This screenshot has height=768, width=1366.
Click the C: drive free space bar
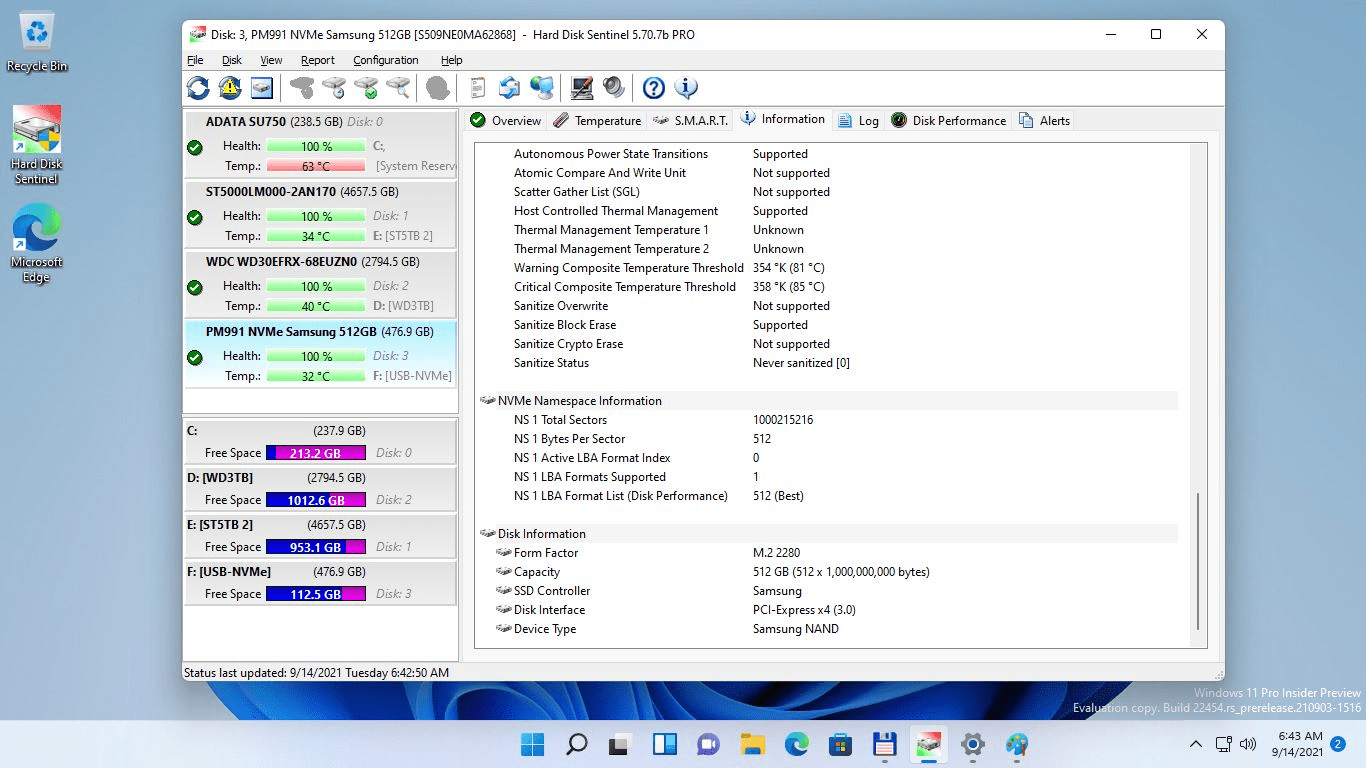coord(316,452)
